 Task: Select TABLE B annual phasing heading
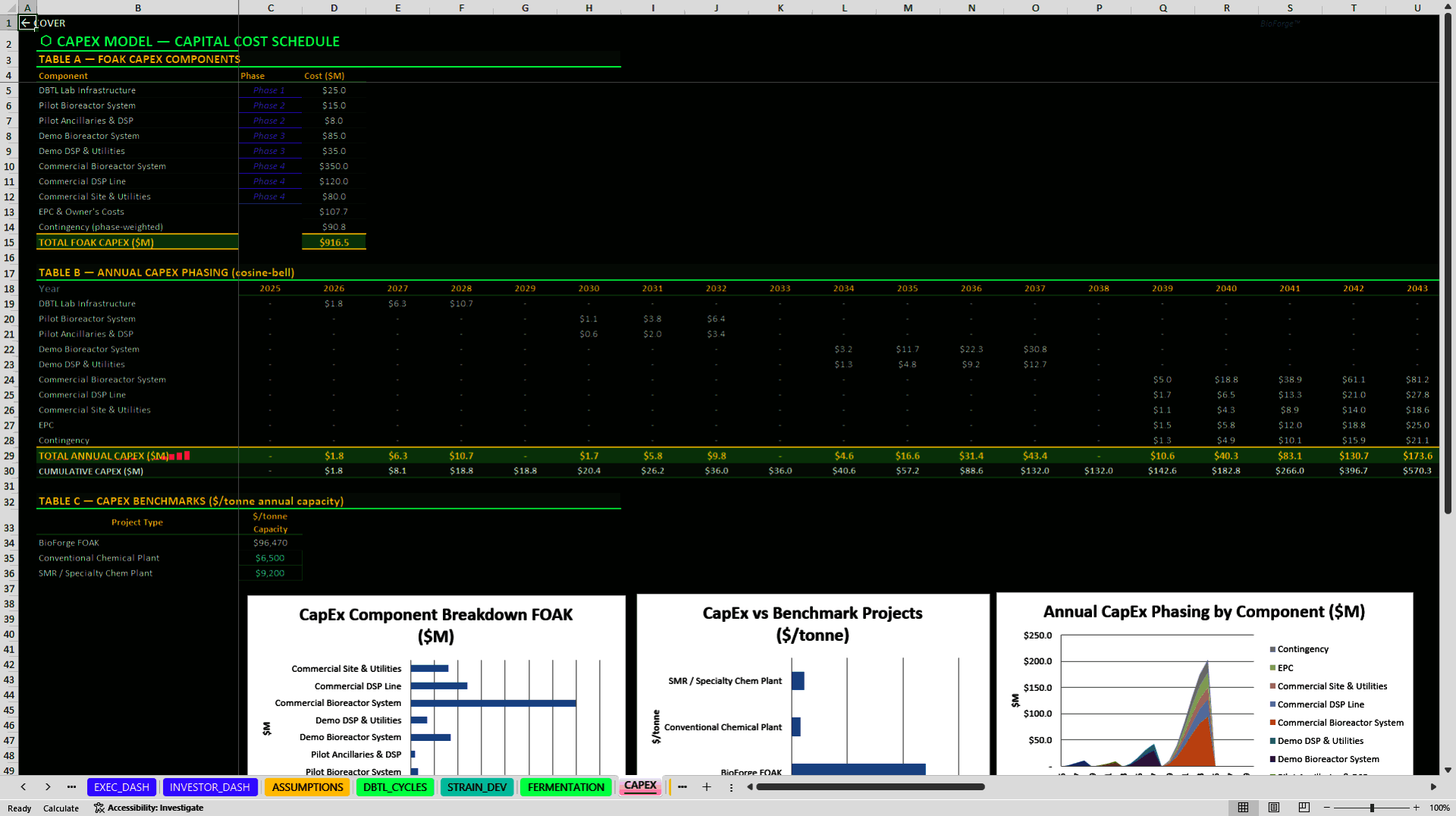pyautogui.click(x=166, y=272)
